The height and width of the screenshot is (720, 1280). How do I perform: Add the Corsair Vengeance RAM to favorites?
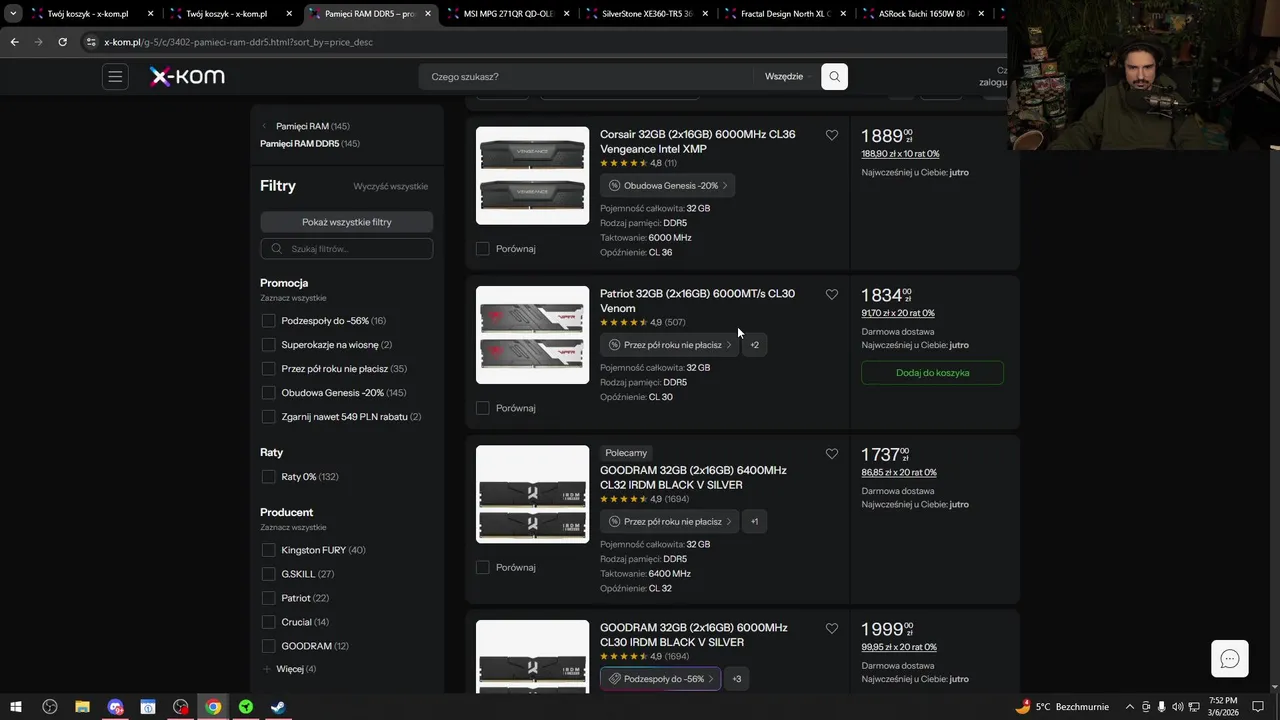click(x=831, y=135)
